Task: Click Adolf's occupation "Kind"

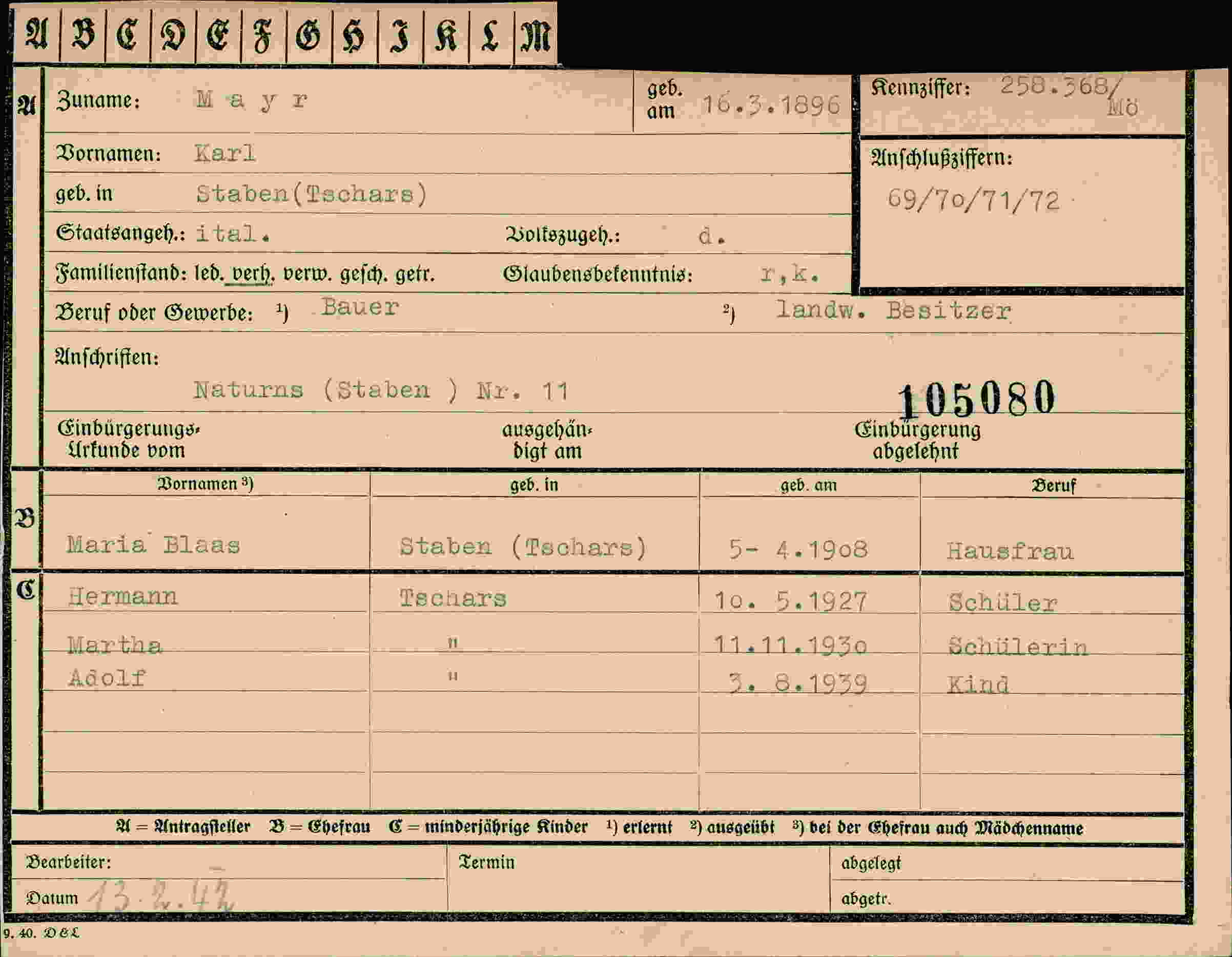Action: (978, 684)
